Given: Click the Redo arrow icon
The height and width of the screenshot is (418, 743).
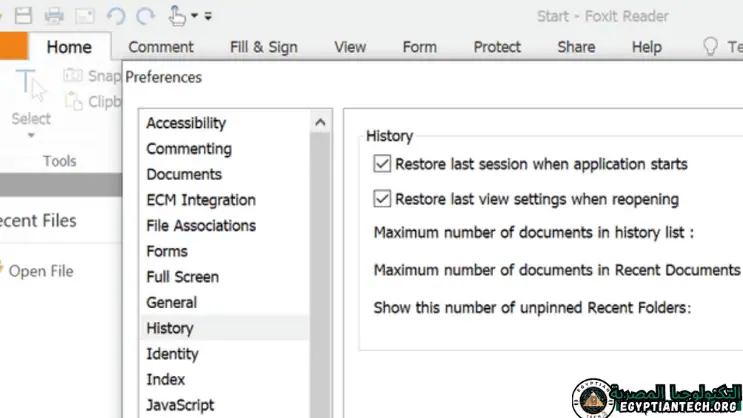Looking at the screenshot, I should pos(145,15).
